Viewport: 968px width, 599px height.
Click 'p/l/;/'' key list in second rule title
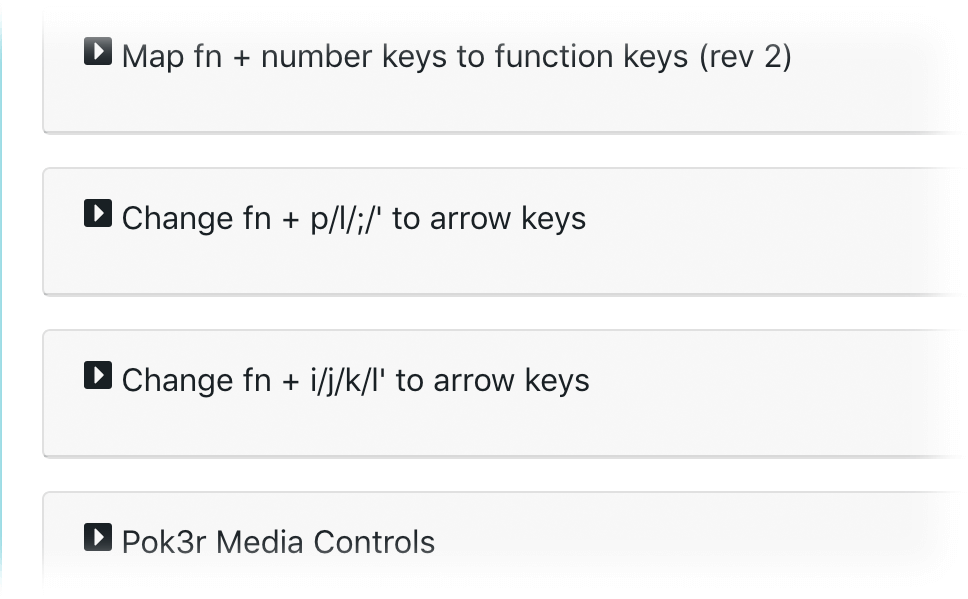pos(346,220)
